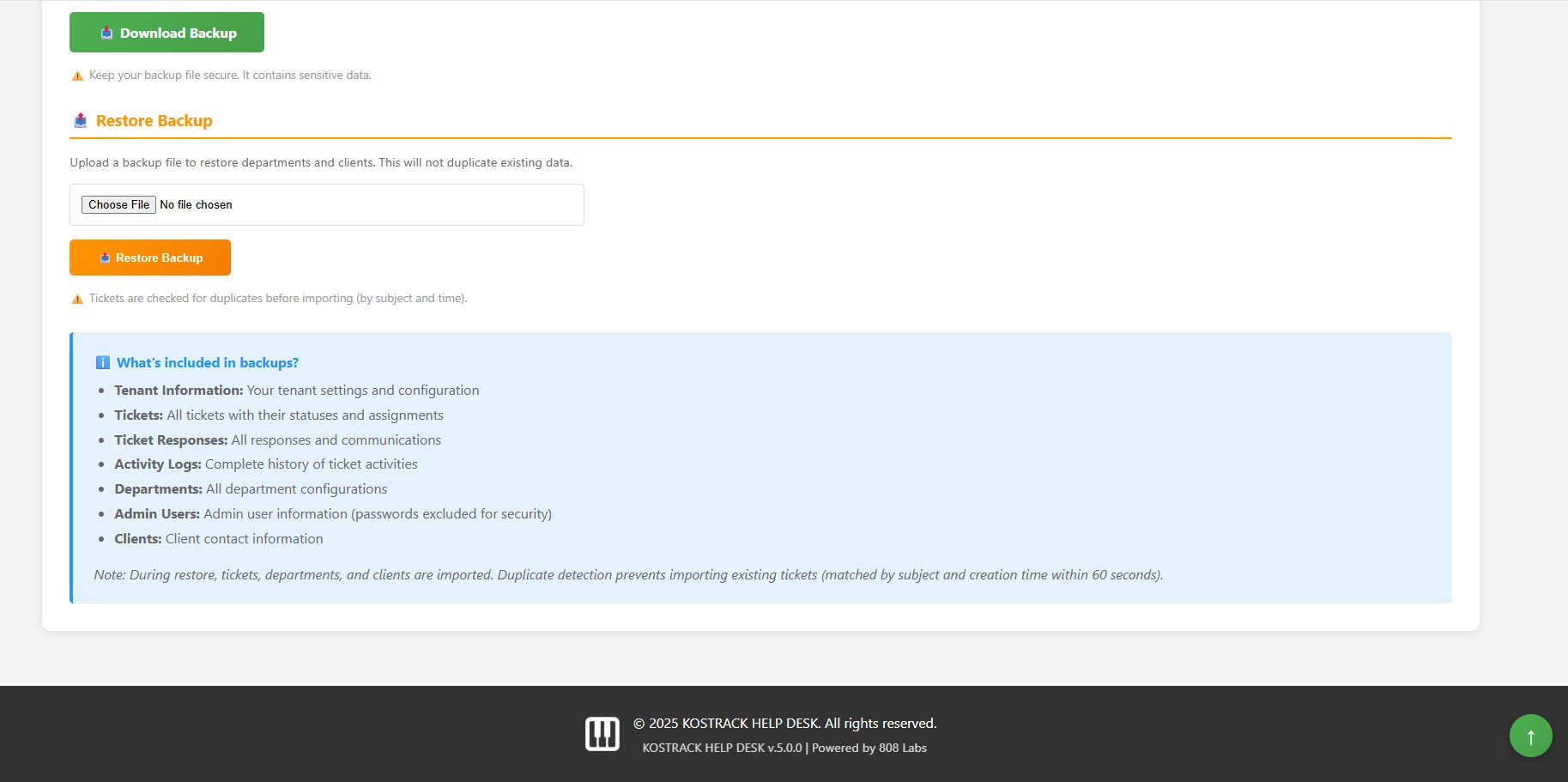Select the upload icon next to Restore Backup heading
The height and width of the screenshot is (782, 1568).
click(x=80, y=120)
